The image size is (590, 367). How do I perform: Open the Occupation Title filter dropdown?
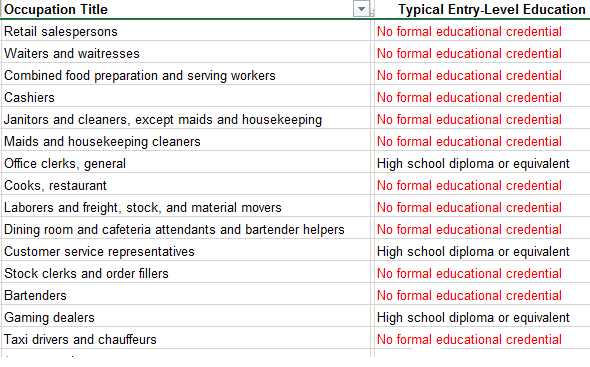point(361,9)
